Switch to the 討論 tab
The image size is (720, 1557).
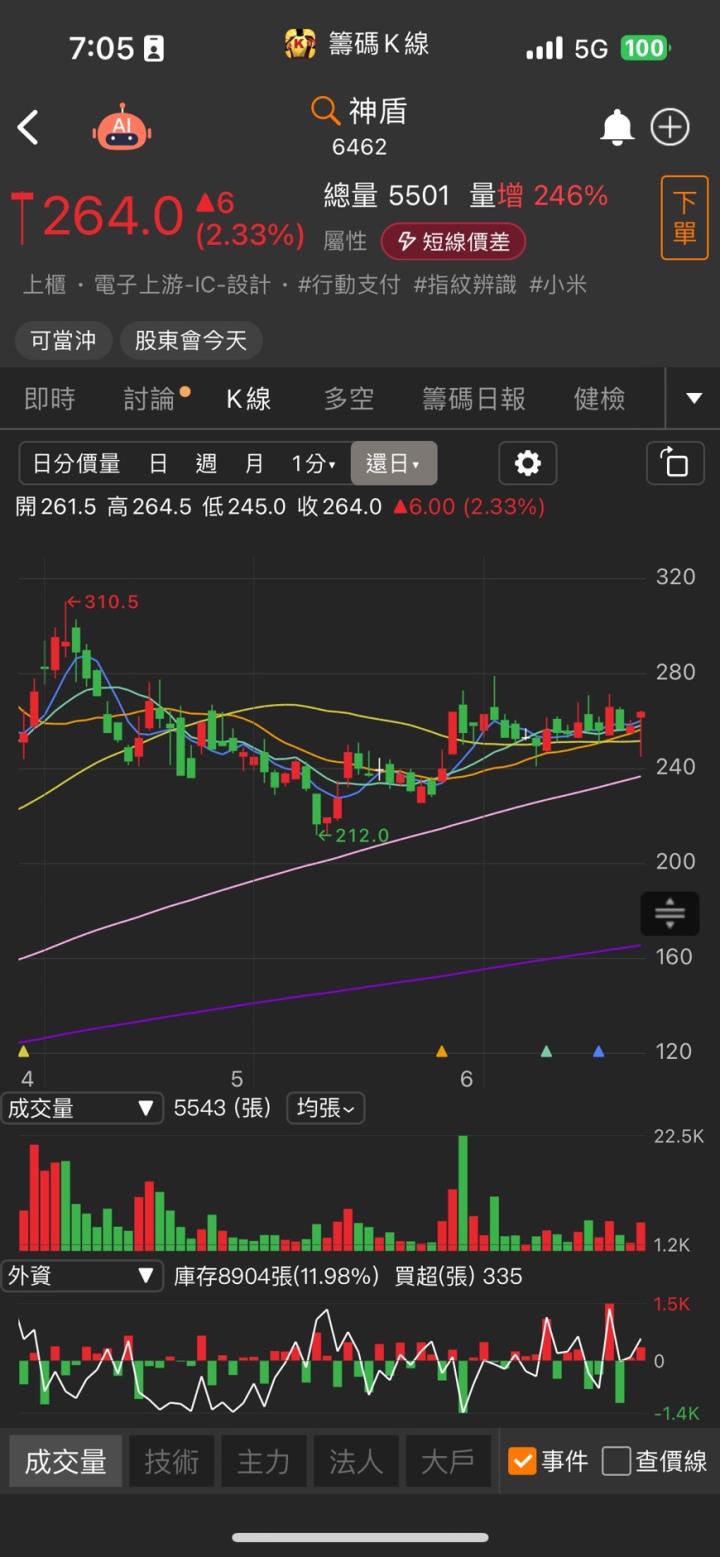tap(152, 399)
